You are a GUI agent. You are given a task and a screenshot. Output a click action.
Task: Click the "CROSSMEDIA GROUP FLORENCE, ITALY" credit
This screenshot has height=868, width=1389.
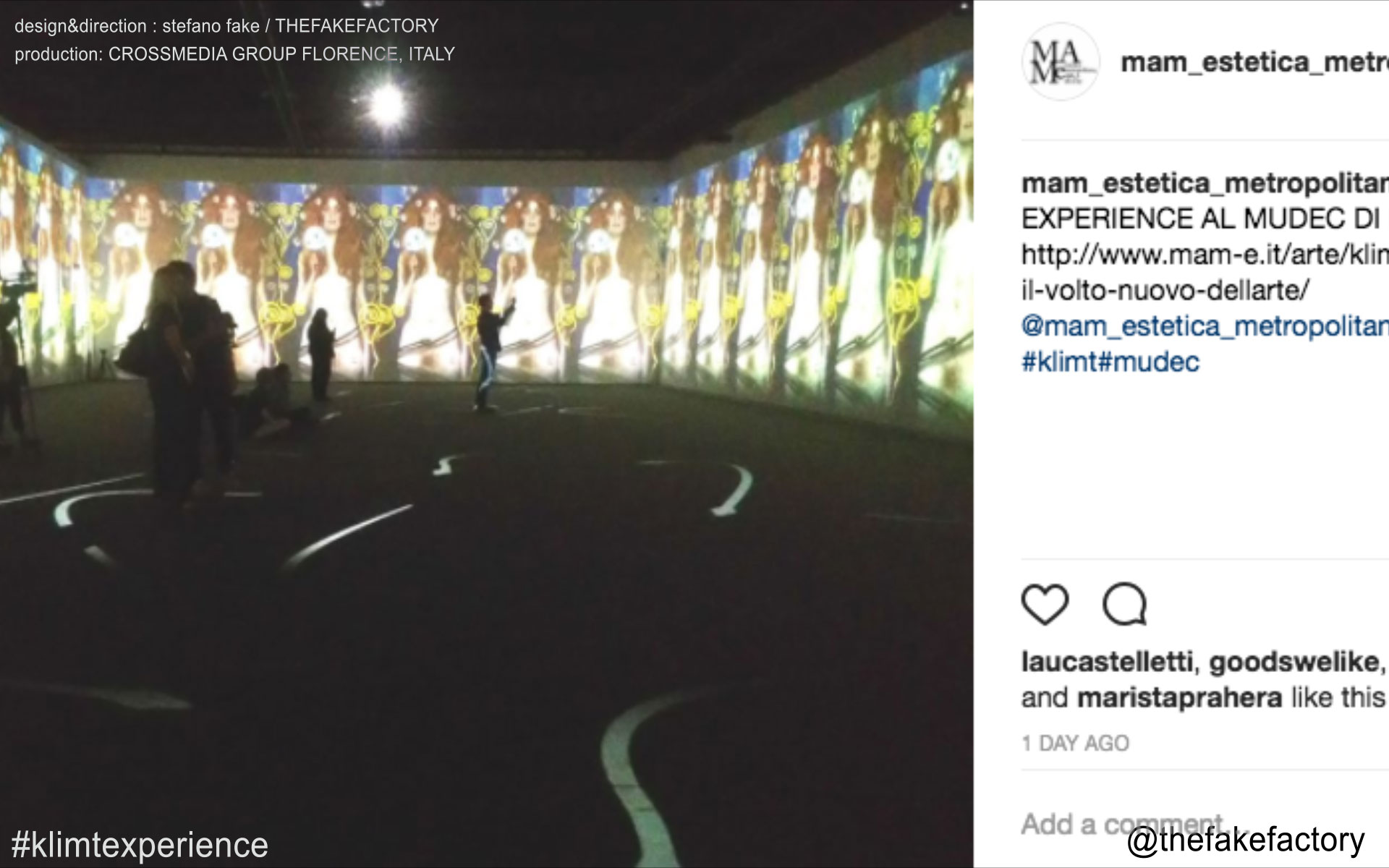281,54
